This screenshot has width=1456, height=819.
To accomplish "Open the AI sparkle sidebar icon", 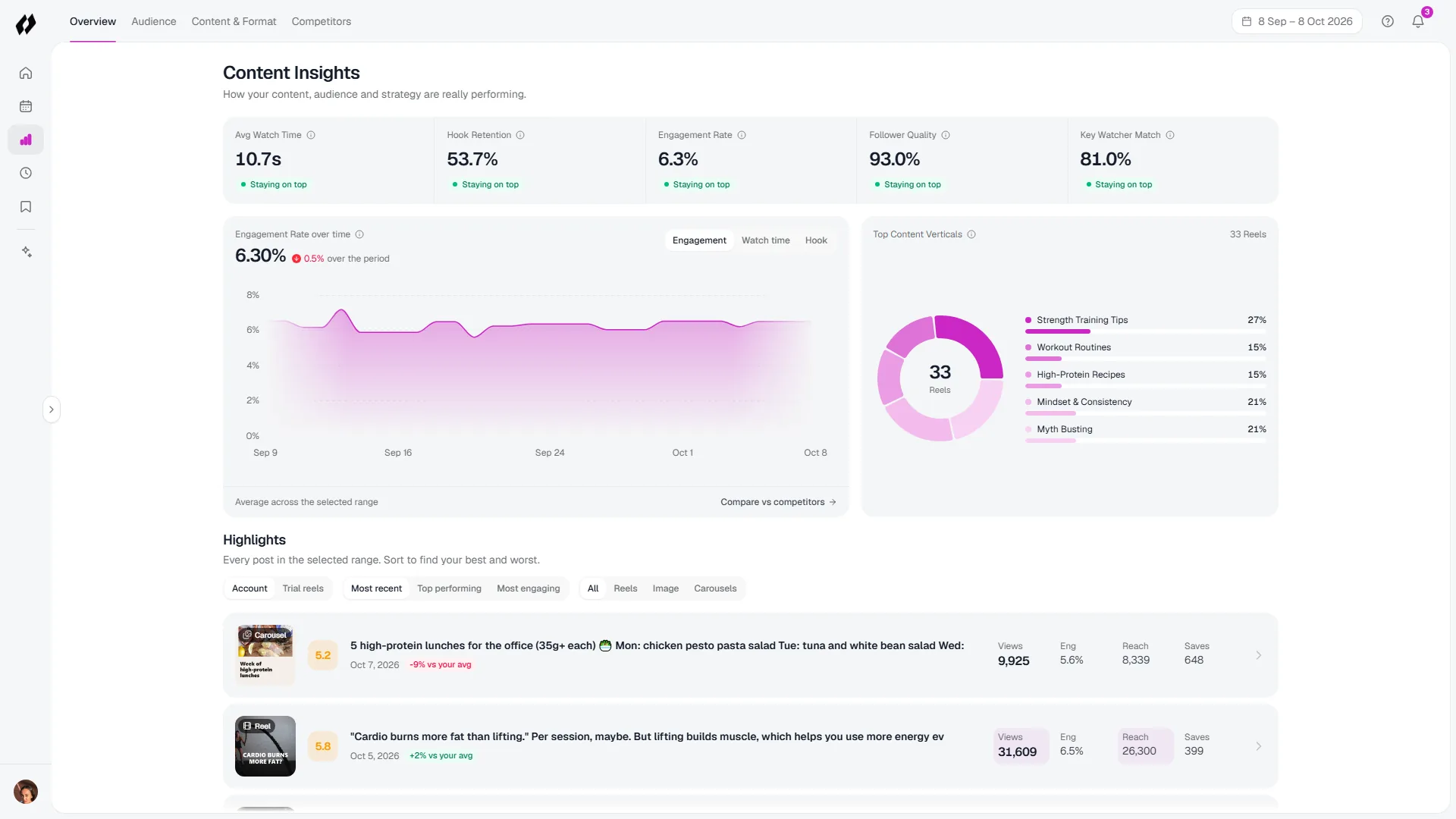I will (26, 252).
